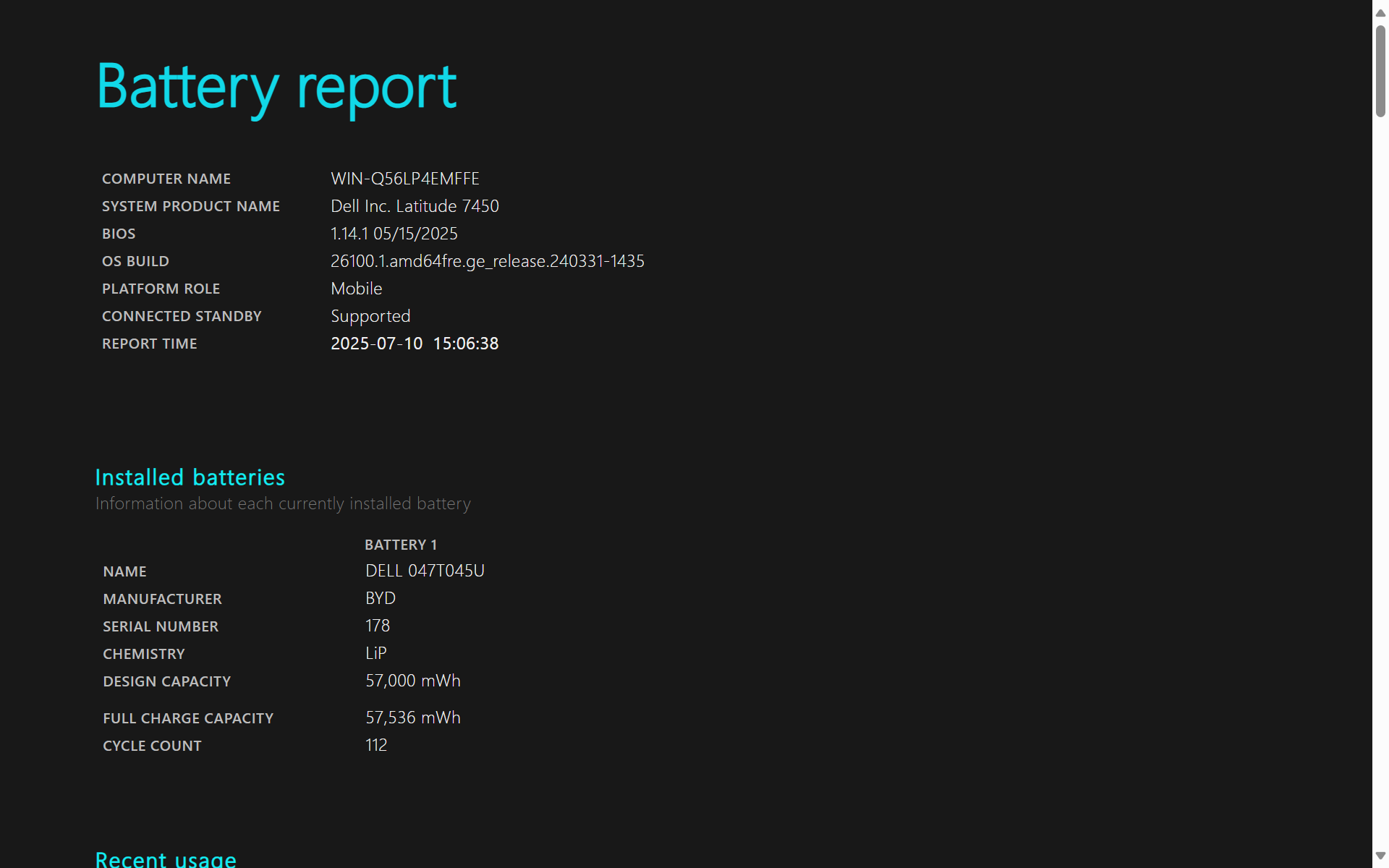Click computer name WIN-Q56LP4EMFFE
The height and width of the screenshot is (868, 1389).
point(404,179)
